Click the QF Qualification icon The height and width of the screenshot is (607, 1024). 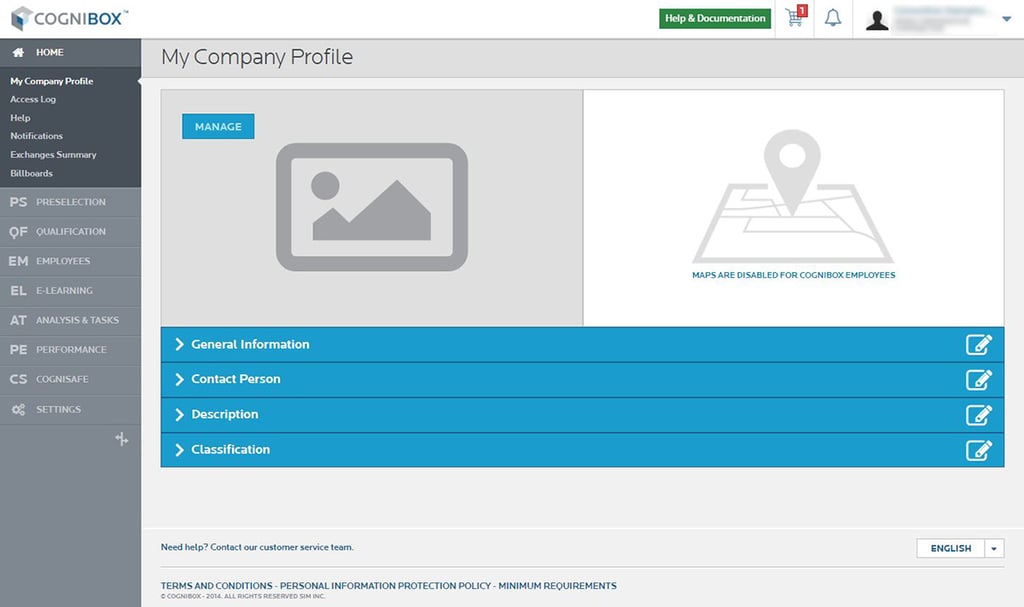coord(18,231)
